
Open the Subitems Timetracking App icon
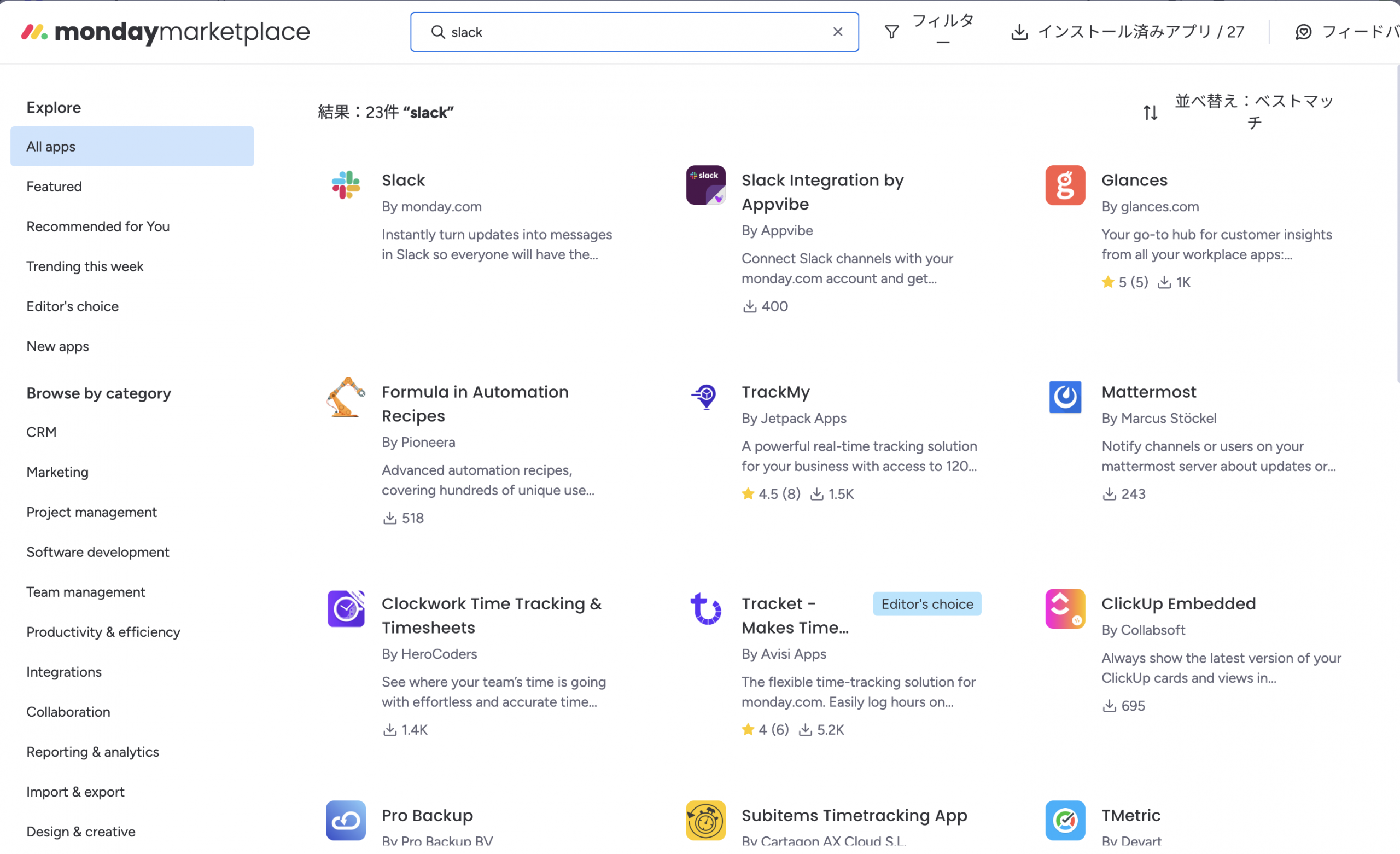pyautogui.click(x=705, y=821)
